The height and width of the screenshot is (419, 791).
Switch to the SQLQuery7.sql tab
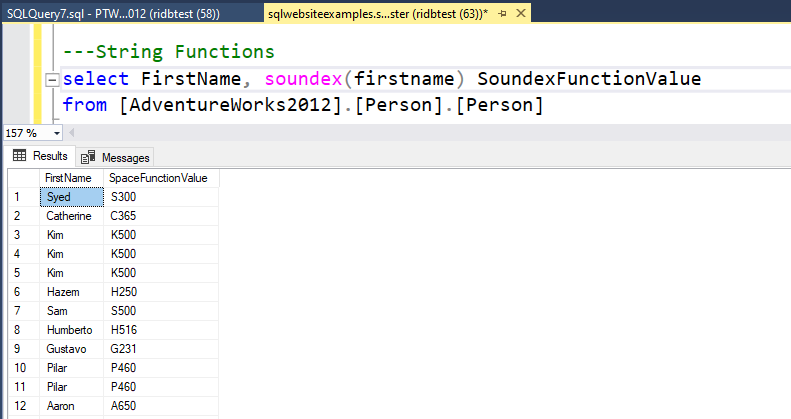pos(132,14)
